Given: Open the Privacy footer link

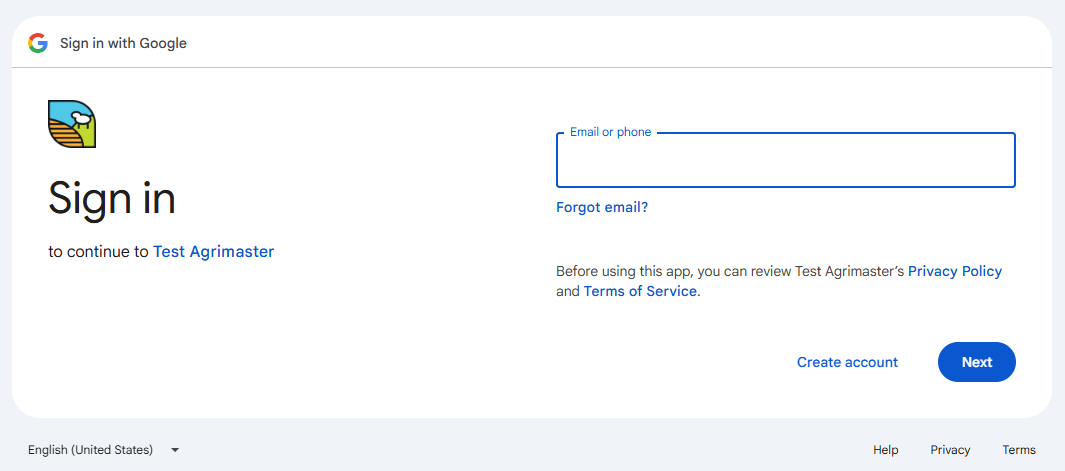Looking at the screenshot, I should coord(950,450).
